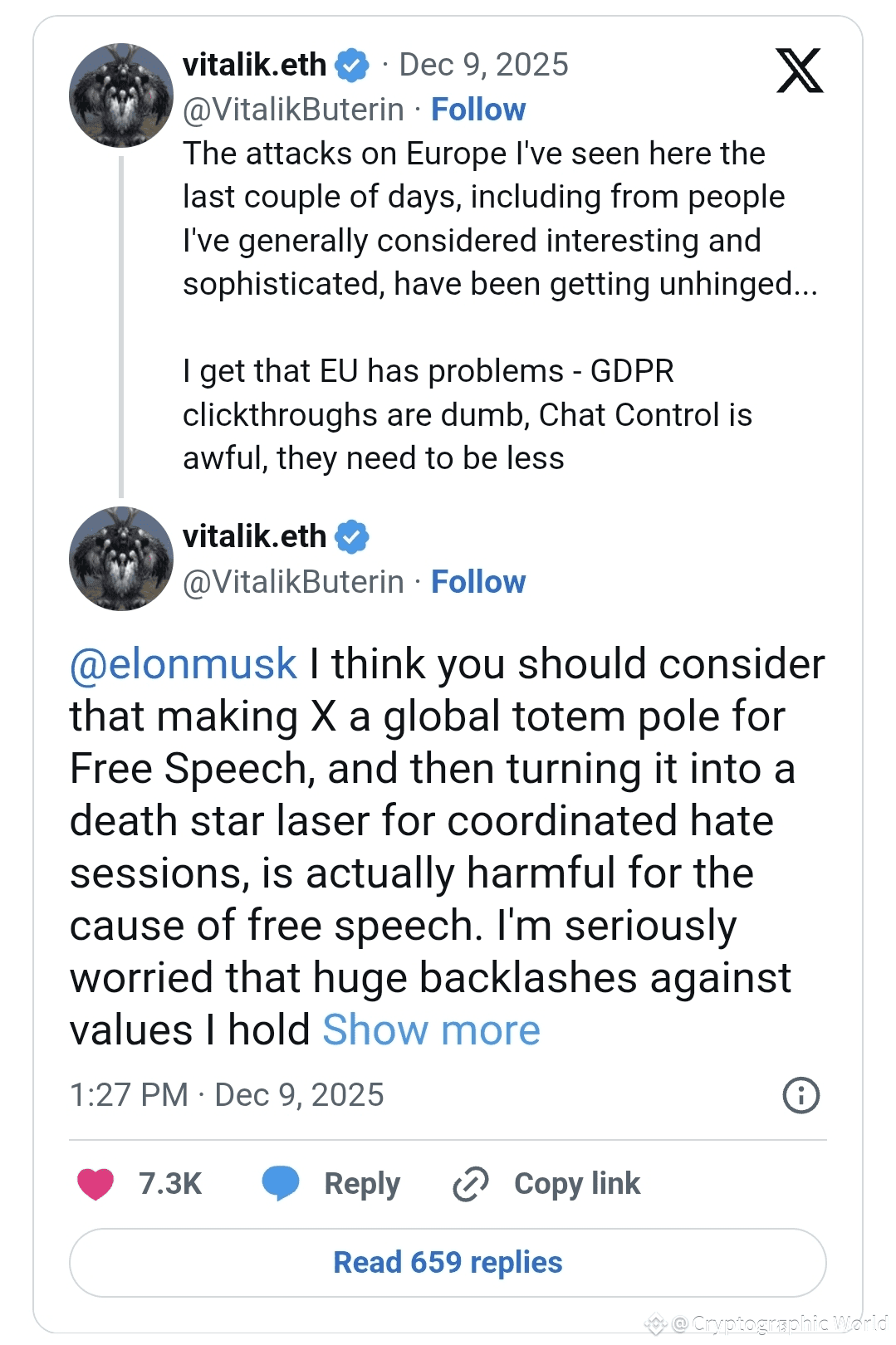The image size is (896, 1345).
Task: Click the Dec 9, 2025 date in top tweet
Action: pyautogui.click(x=483, y=65)
